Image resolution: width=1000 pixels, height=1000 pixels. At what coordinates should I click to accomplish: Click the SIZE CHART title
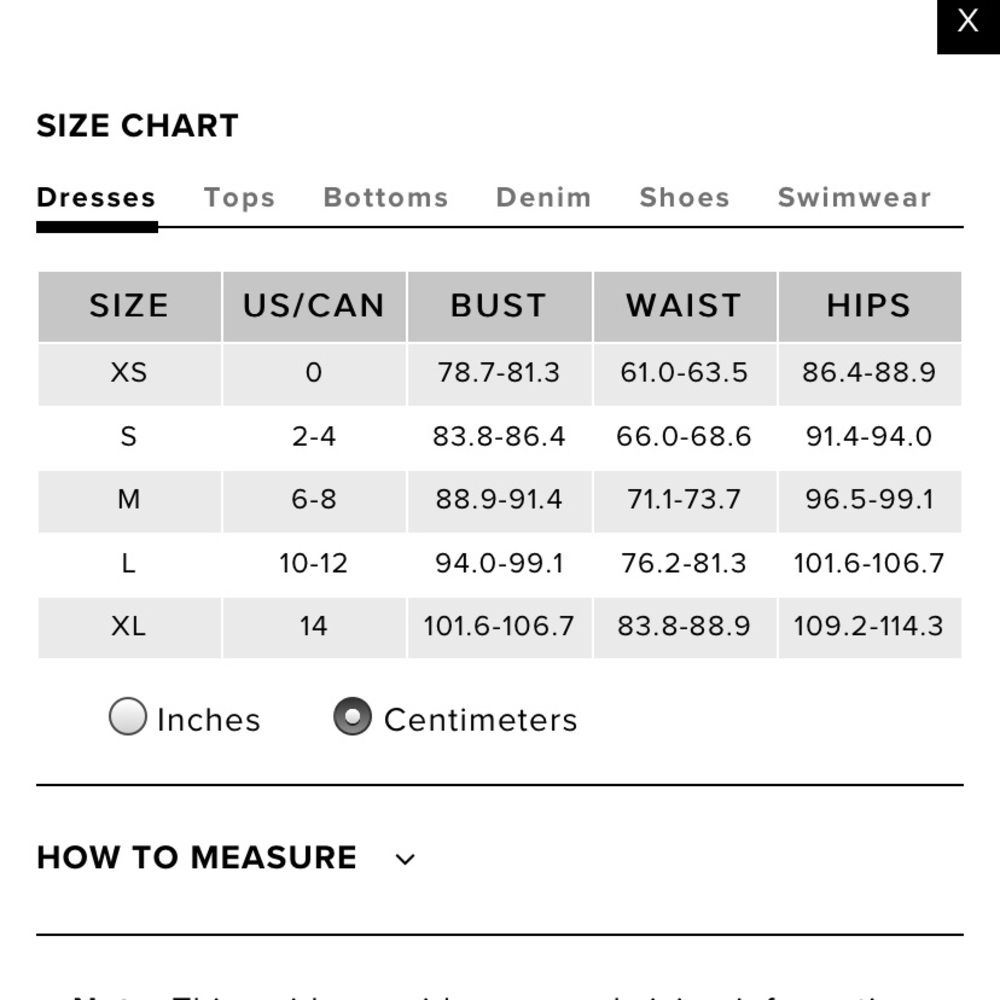click(x=137, y=126)
